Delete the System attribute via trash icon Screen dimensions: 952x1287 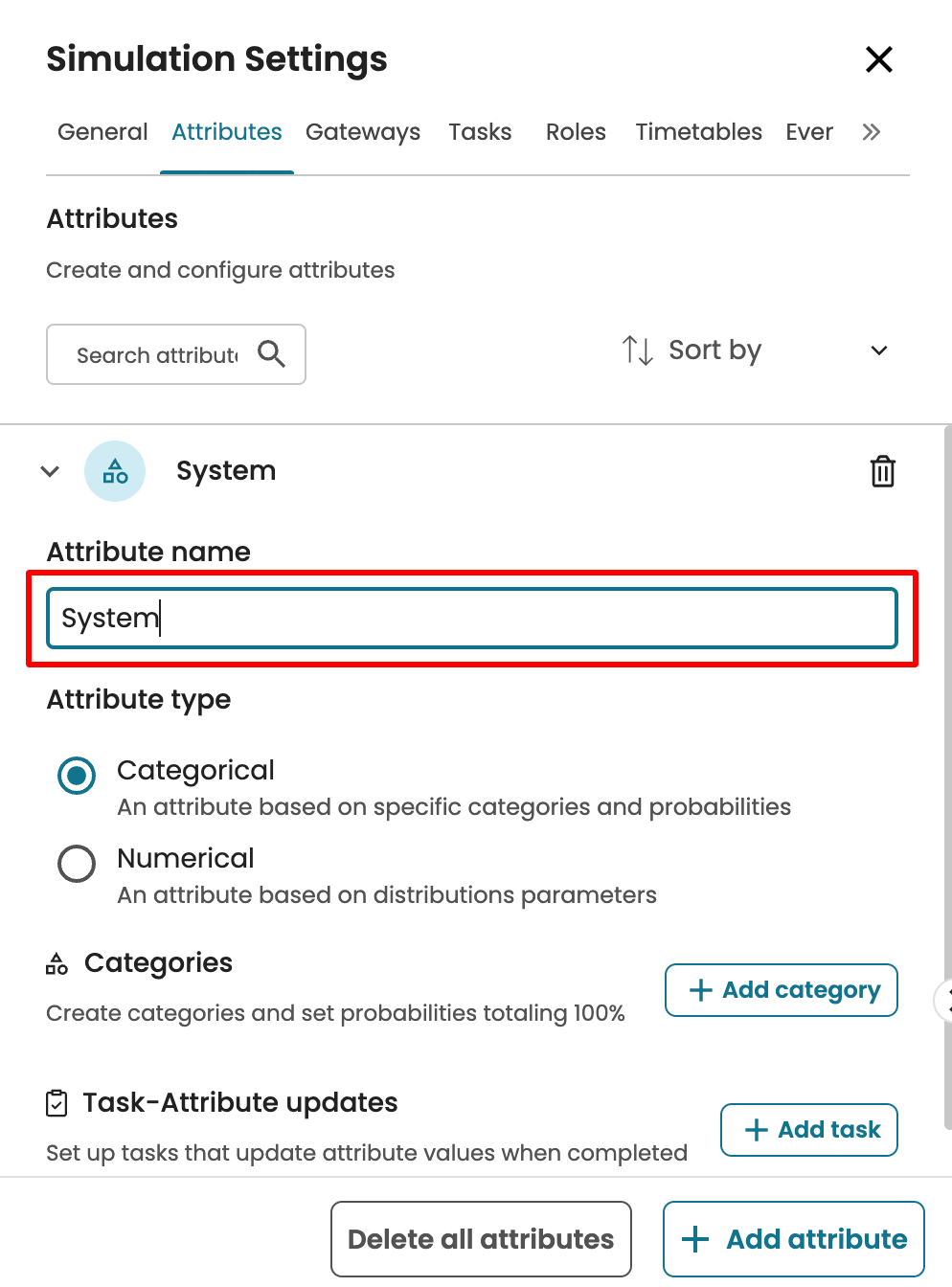[882, 471]
